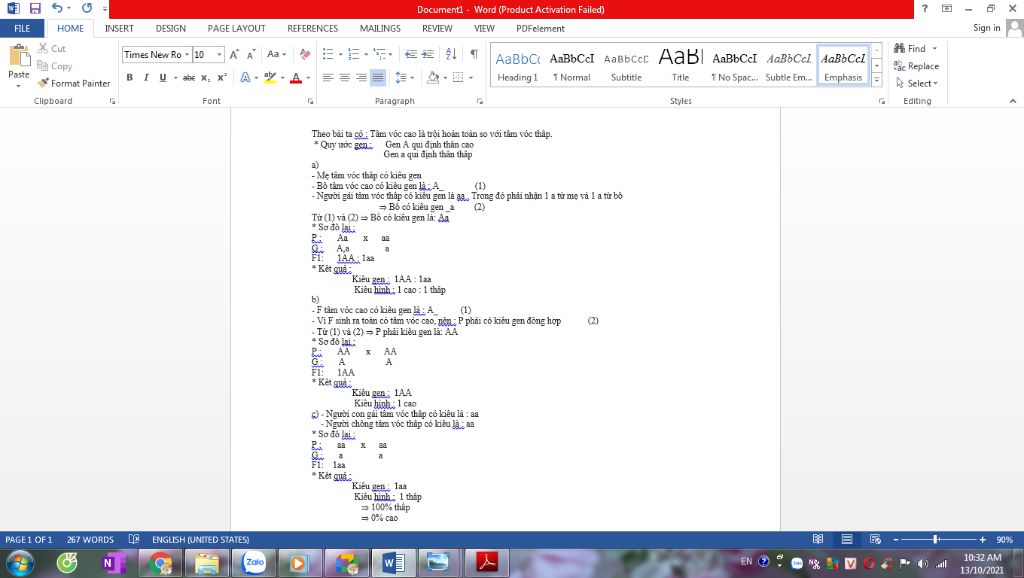
Task: Open the Change Case dropdown
Action: point(277,54)
